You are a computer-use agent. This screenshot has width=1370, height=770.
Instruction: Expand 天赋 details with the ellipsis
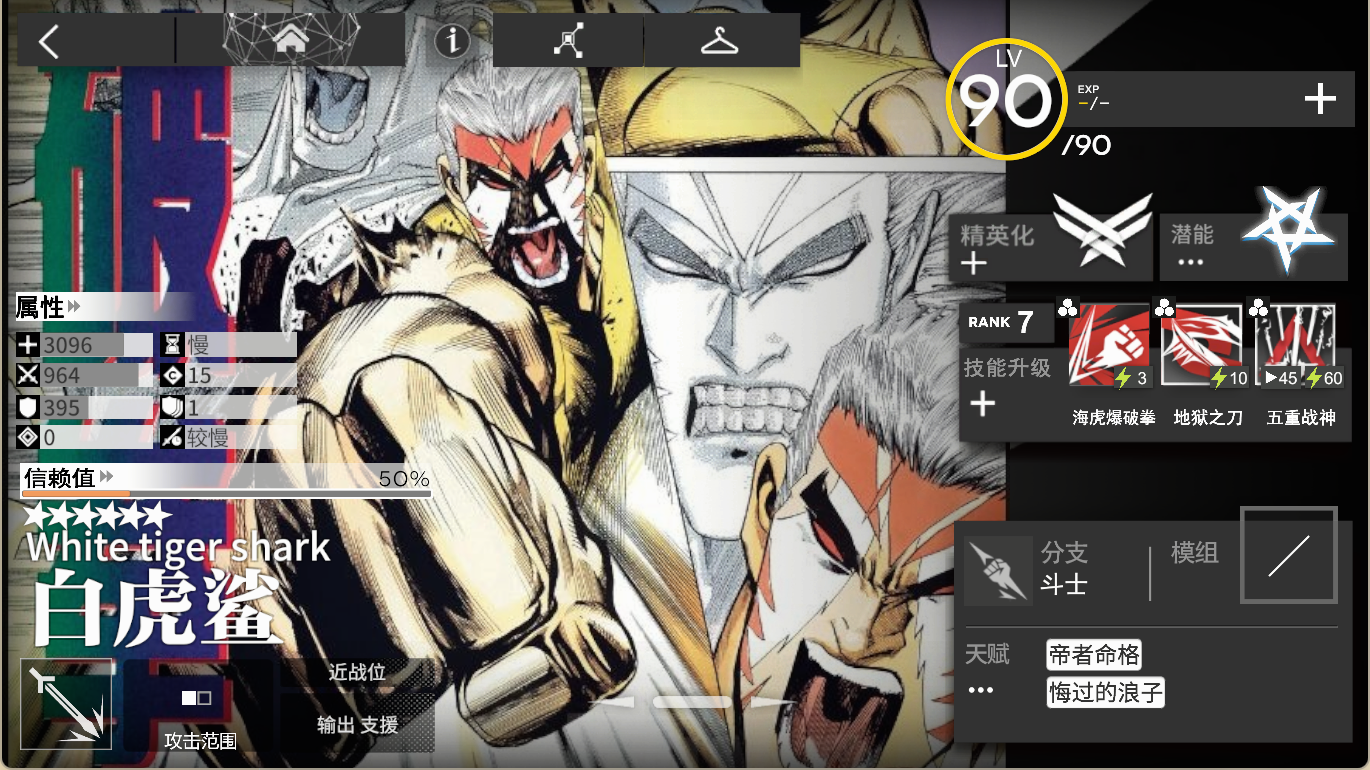(981, 690)
